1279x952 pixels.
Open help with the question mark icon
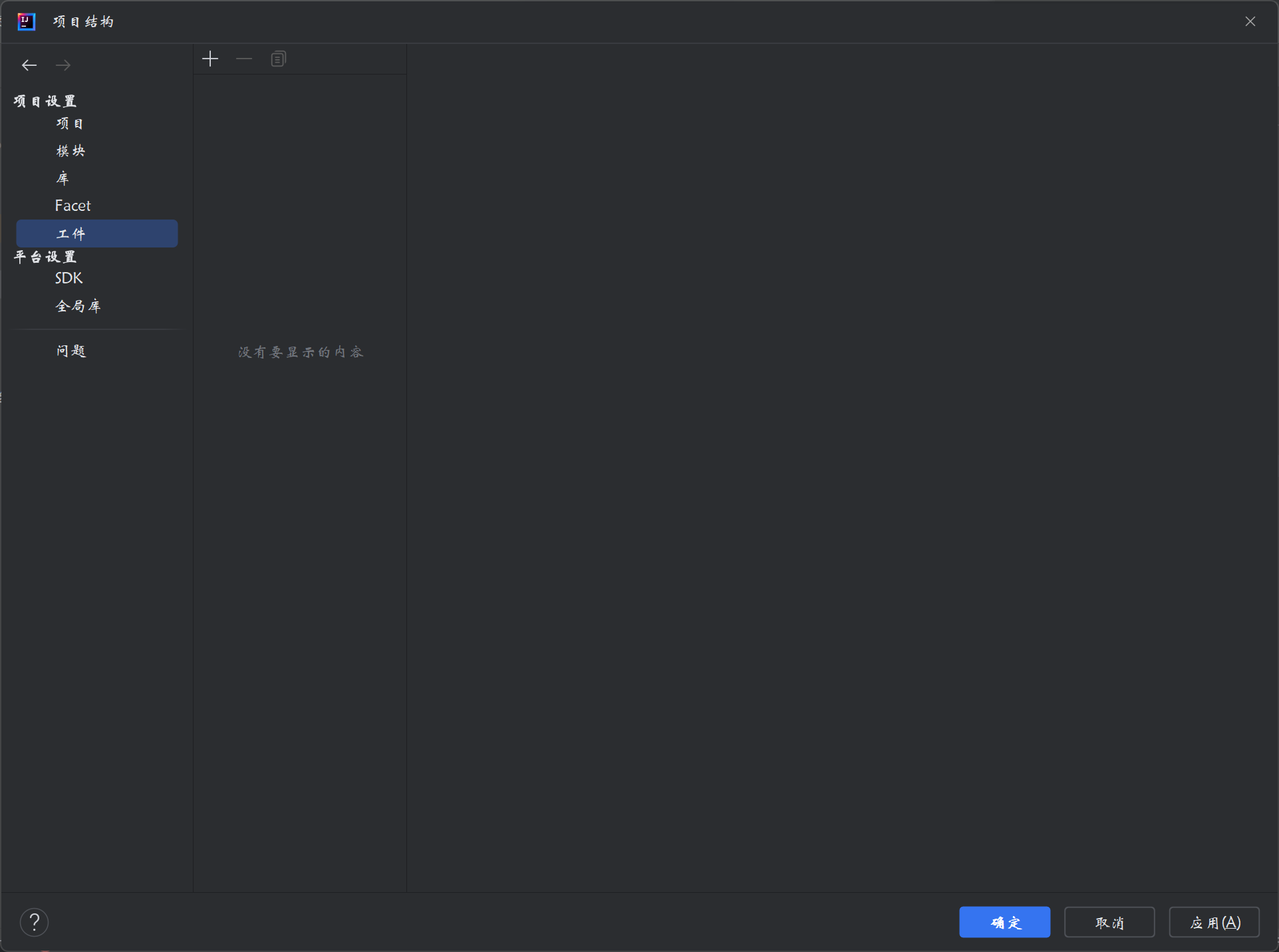(x=35, y=922)
